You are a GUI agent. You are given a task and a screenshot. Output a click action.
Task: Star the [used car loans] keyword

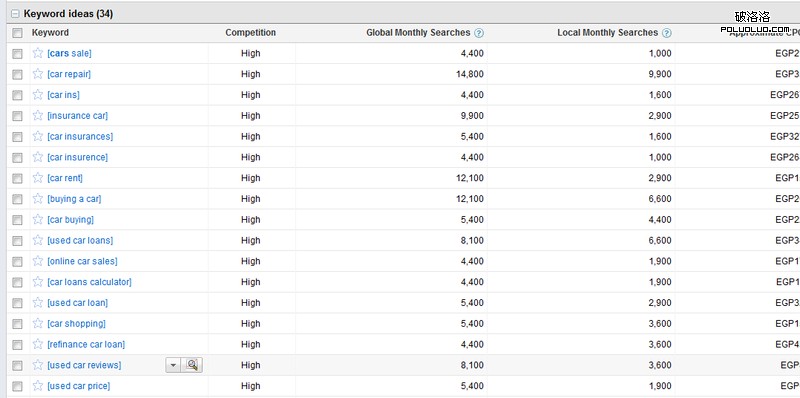coord(38,240)
